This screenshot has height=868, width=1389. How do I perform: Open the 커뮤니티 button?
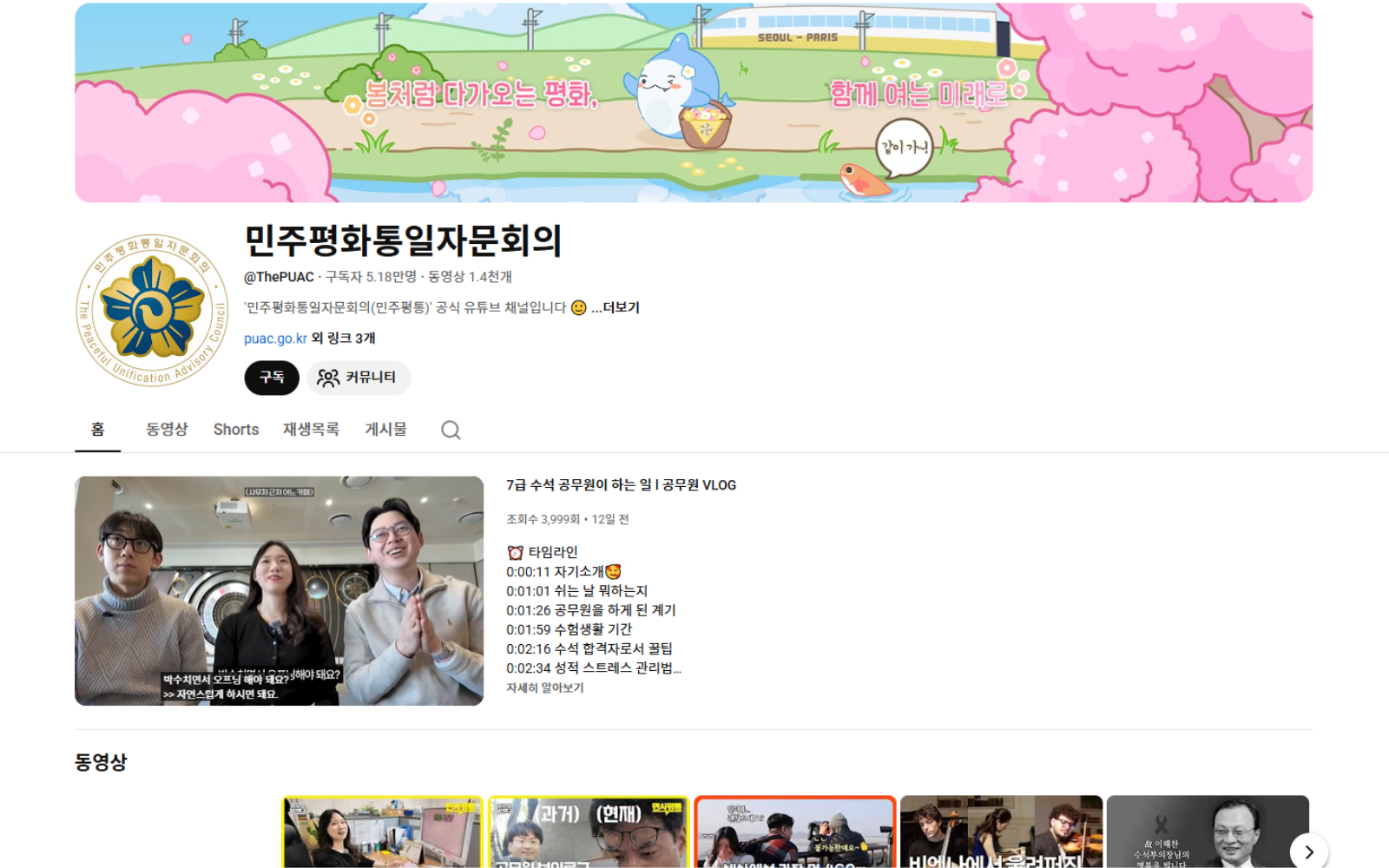[359, 378]
